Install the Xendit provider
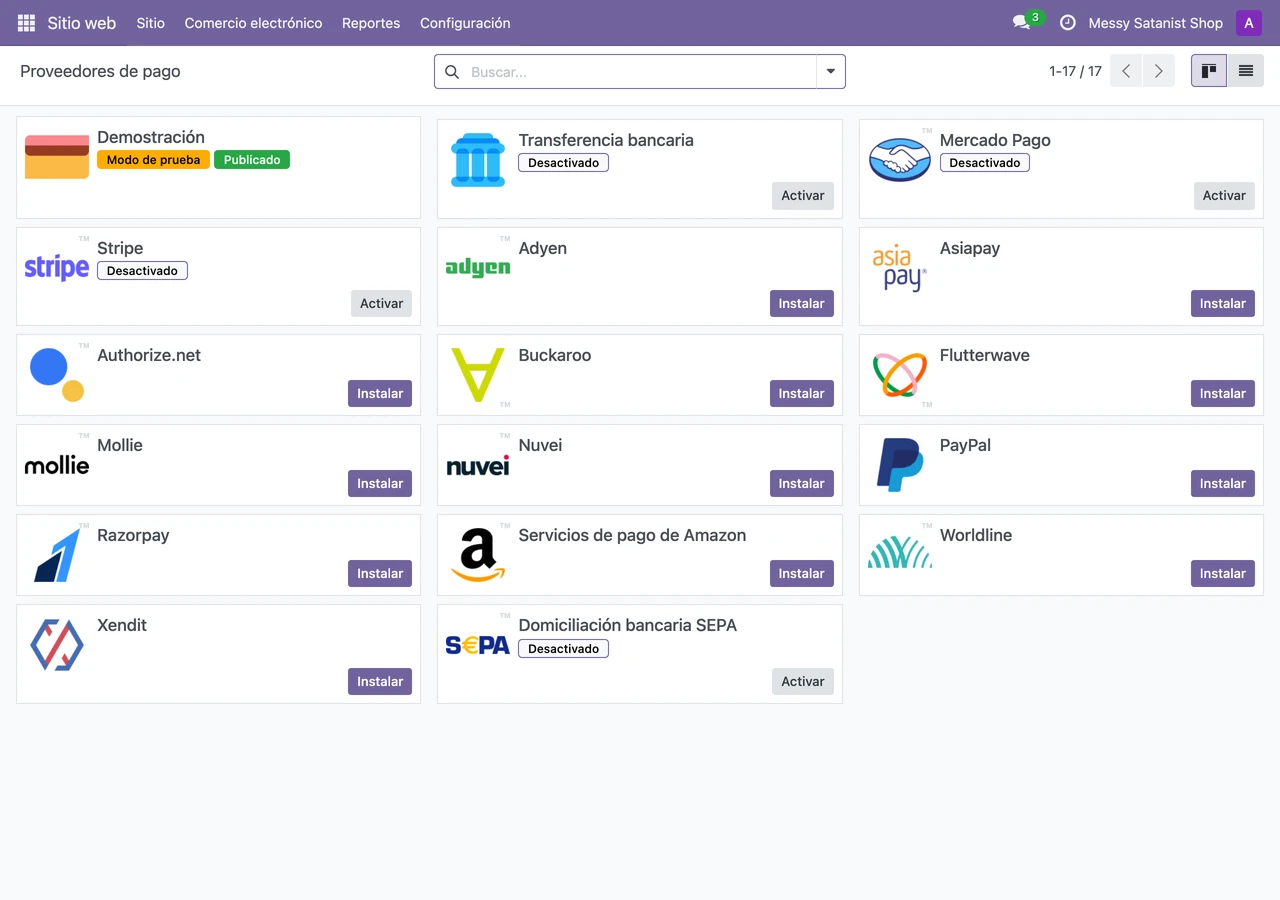Image resolution: width=1280 pixels, height=900 pixels. click(380, 681)
